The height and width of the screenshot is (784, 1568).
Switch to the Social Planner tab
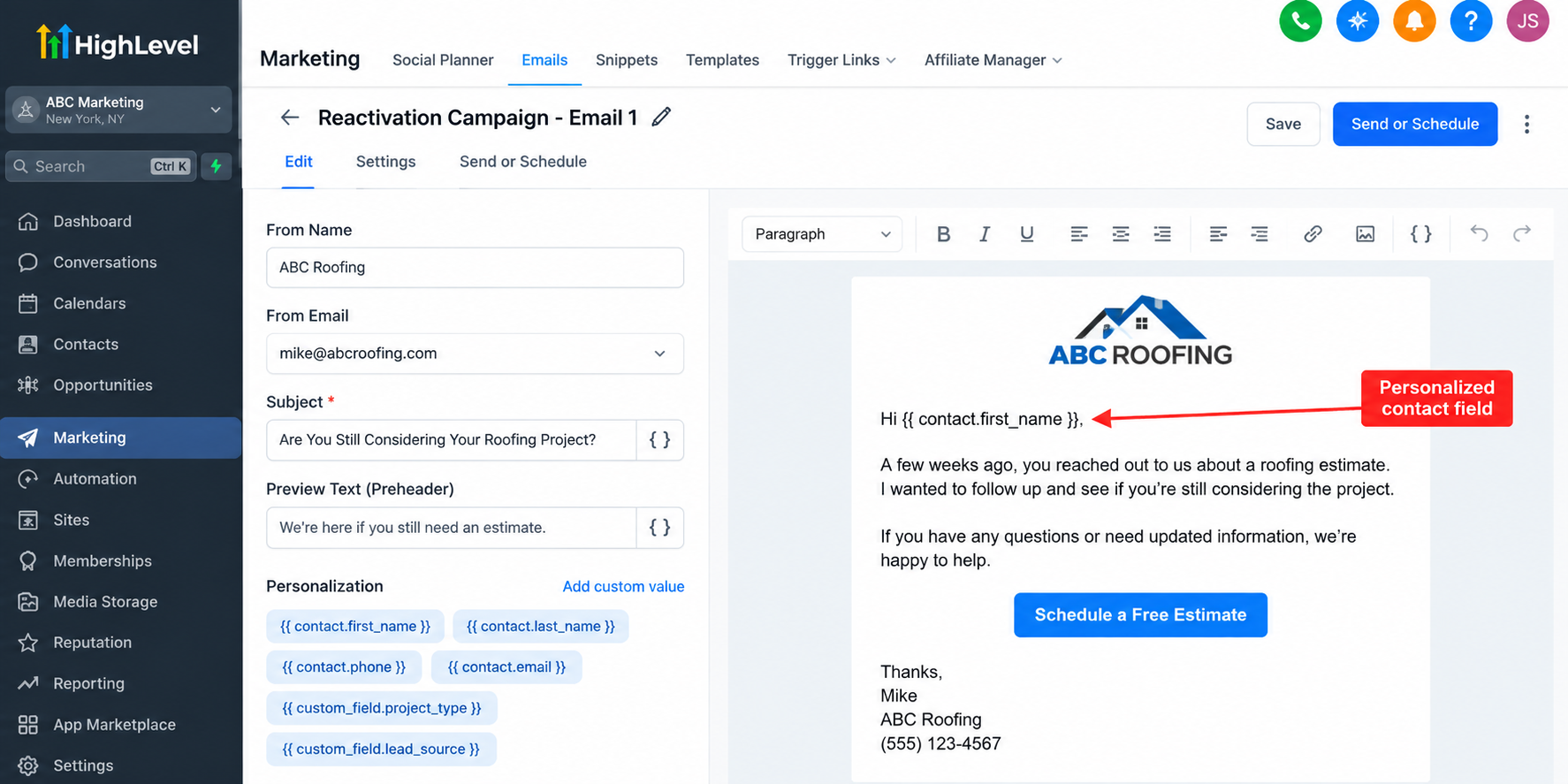[x=443, y=60]
